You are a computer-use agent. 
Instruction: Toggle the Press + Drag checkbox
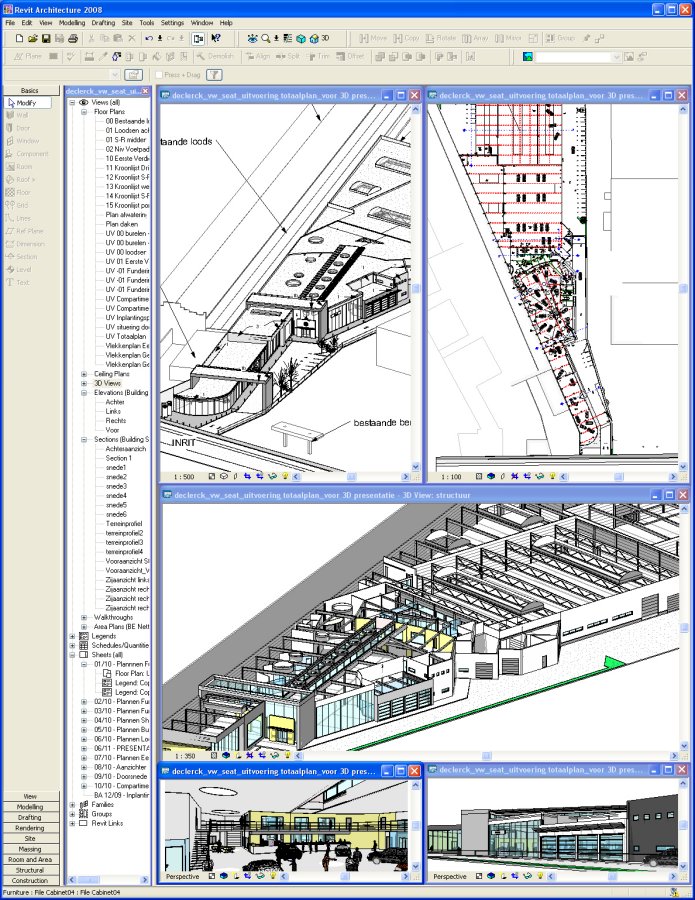[160, 75]
